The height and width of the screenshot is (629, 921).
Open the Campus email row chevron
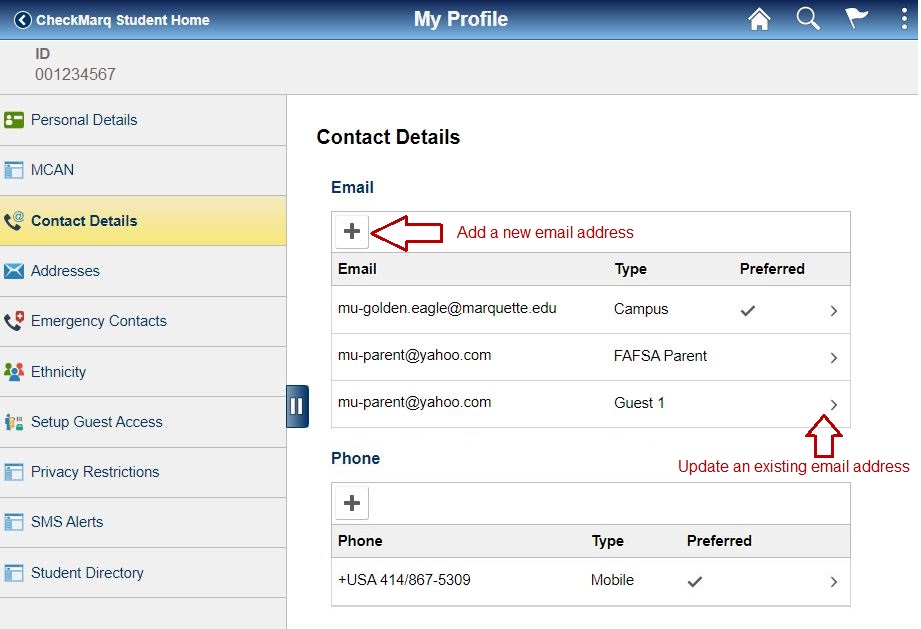click(x=833, y=311)
